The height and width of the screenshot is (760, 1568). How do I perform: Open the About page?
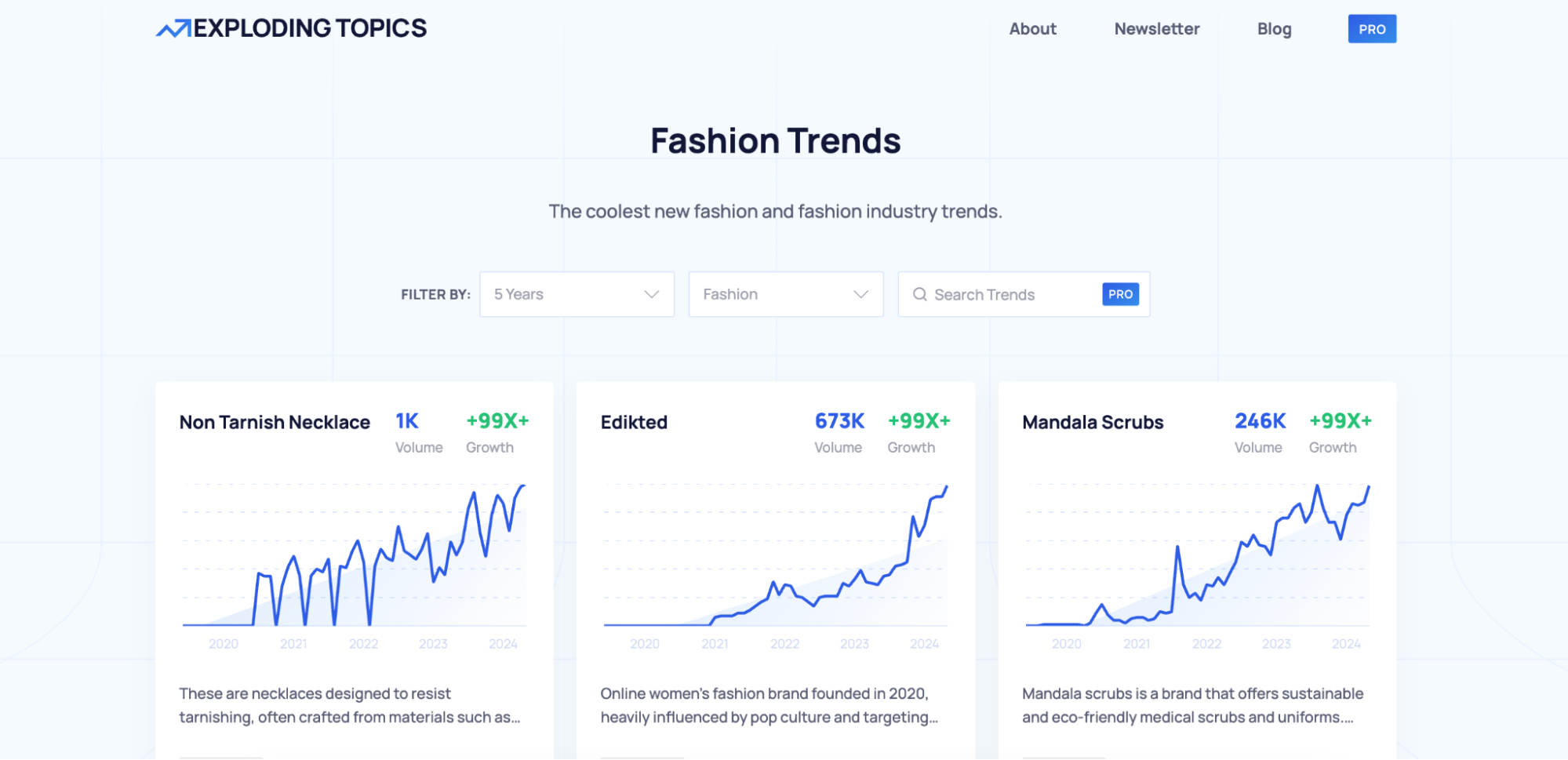tap(1032, 29)
